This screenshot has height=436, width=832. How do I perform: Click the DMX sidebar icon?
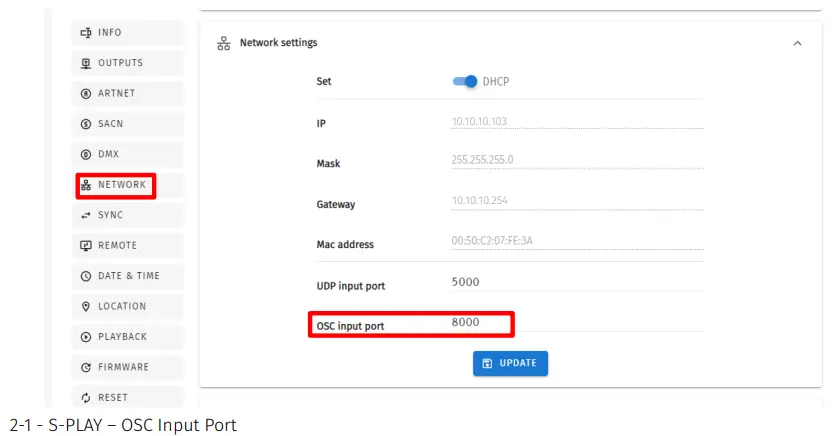coord(86,155)
